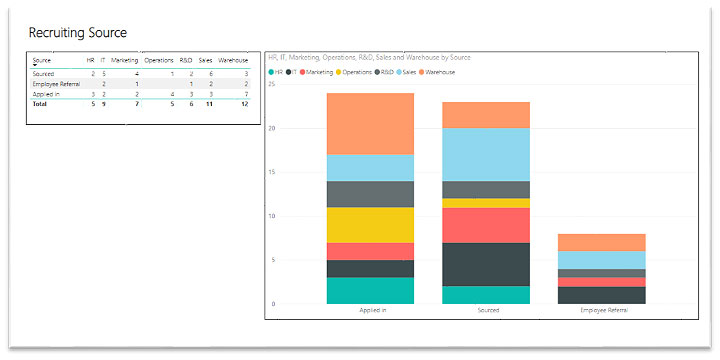Select the Sourced row in table

pyautogui.click(x=141, y=73)
